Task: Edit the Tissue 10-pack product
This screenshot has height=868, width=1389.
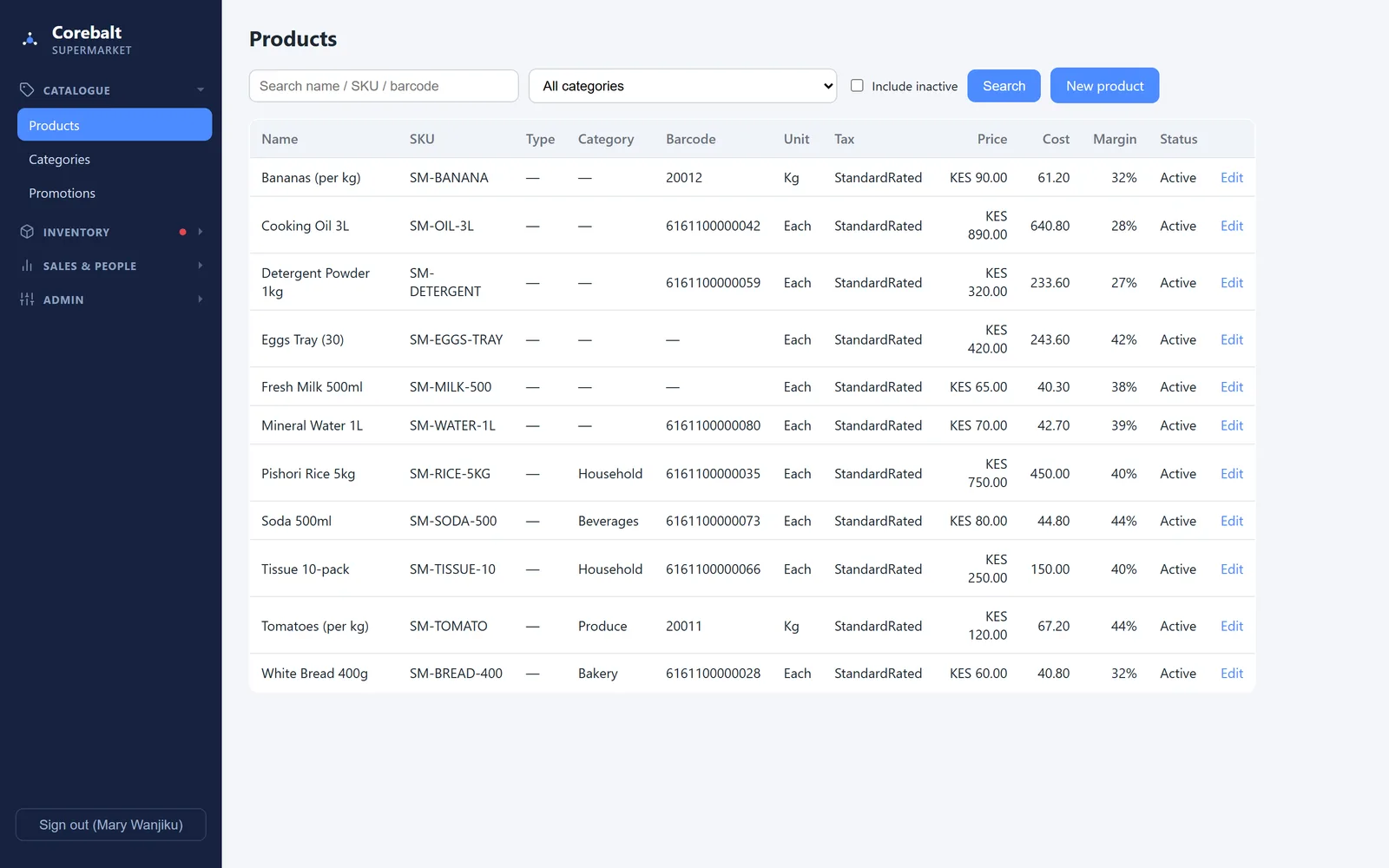Action: tap(1231, 569)
